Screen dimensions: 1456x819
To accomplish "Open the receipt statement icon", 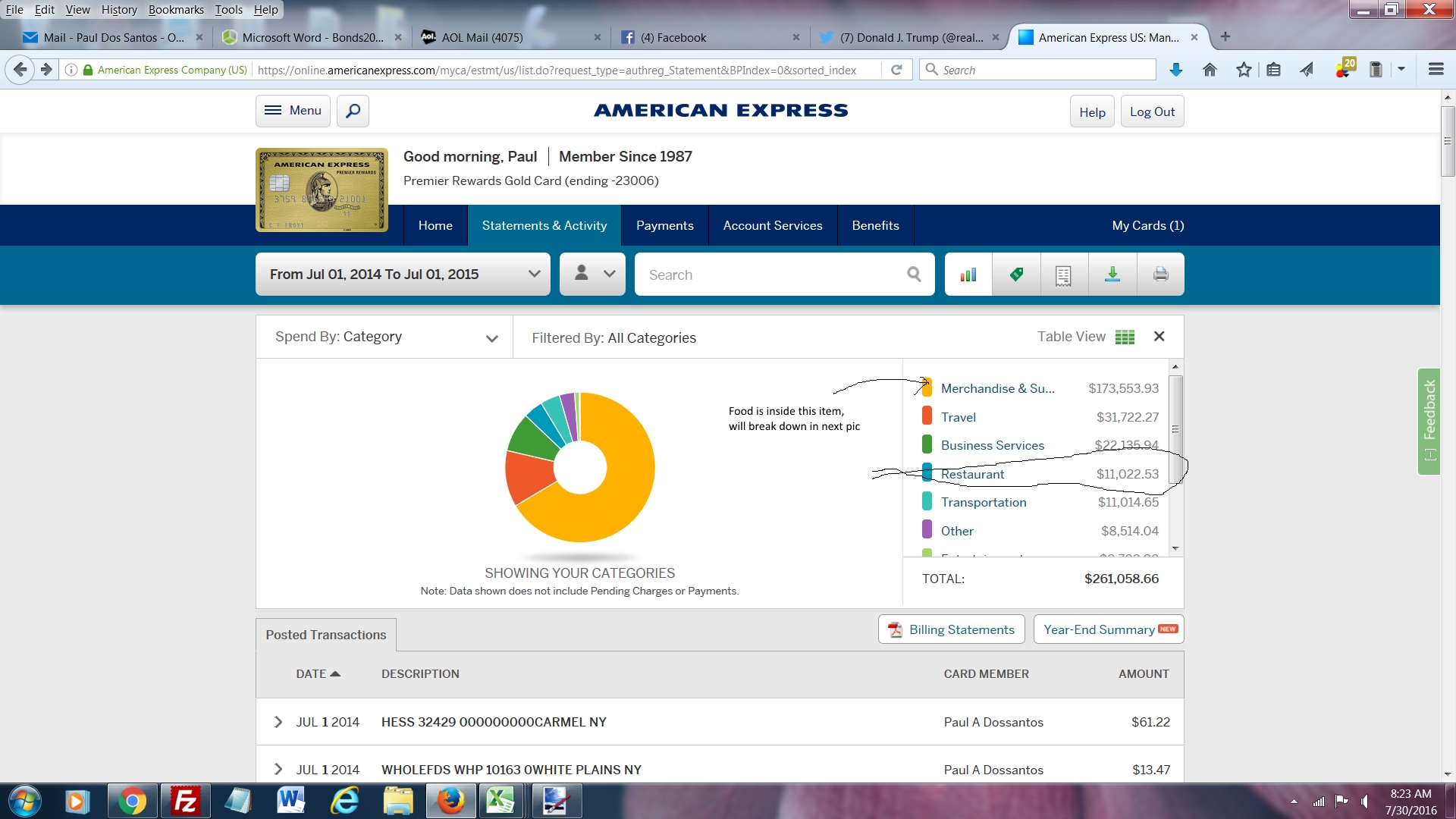I will [x=1063, y=275].
